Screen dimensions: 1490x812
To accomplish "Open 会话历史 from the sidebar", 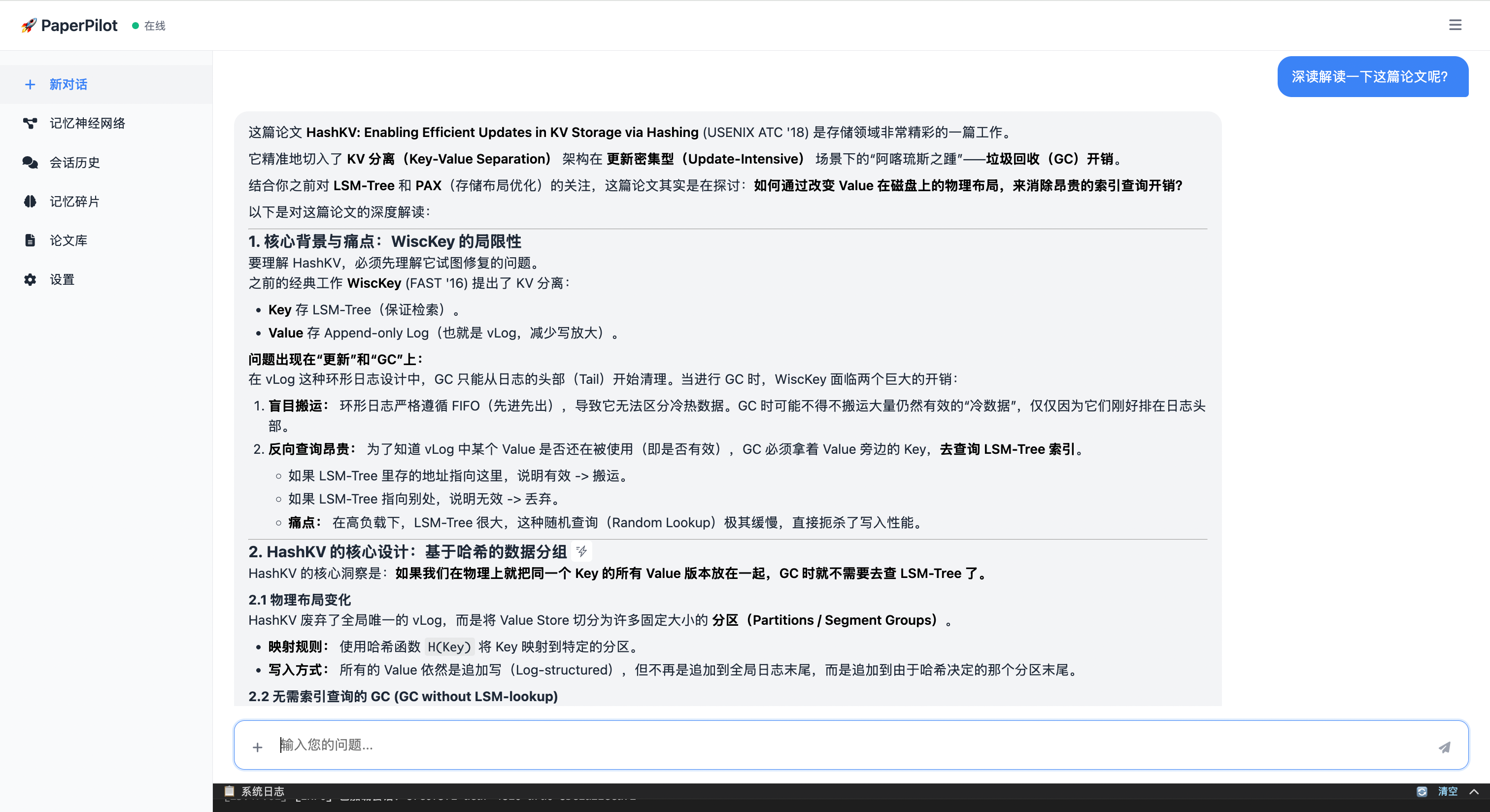I will click(x=106, y=163).
